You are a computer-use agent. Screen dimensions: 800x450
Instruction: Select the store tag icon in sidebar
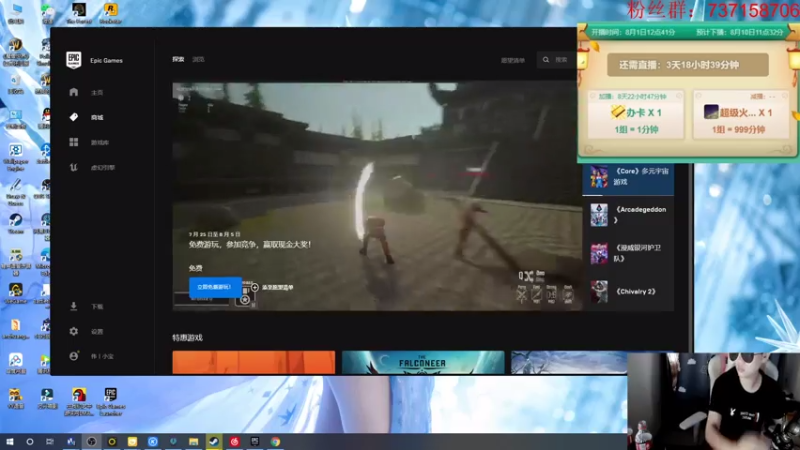[73, 117]
